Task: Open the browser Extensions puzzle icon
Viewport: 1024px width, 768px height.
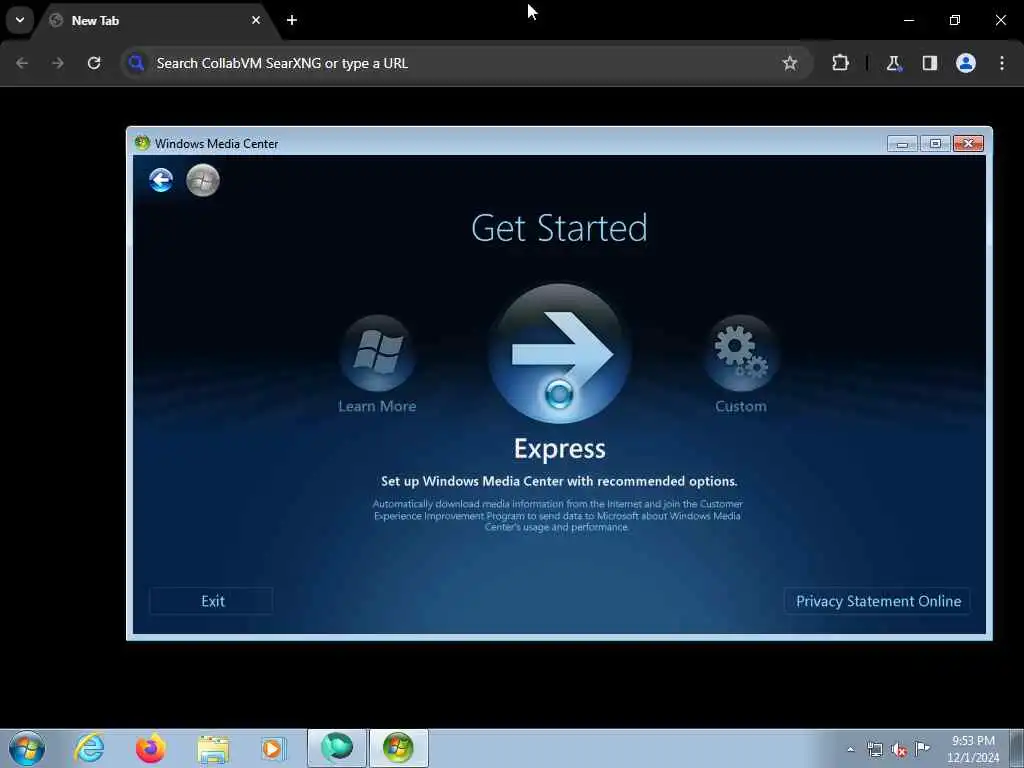Action: point(840,63)
